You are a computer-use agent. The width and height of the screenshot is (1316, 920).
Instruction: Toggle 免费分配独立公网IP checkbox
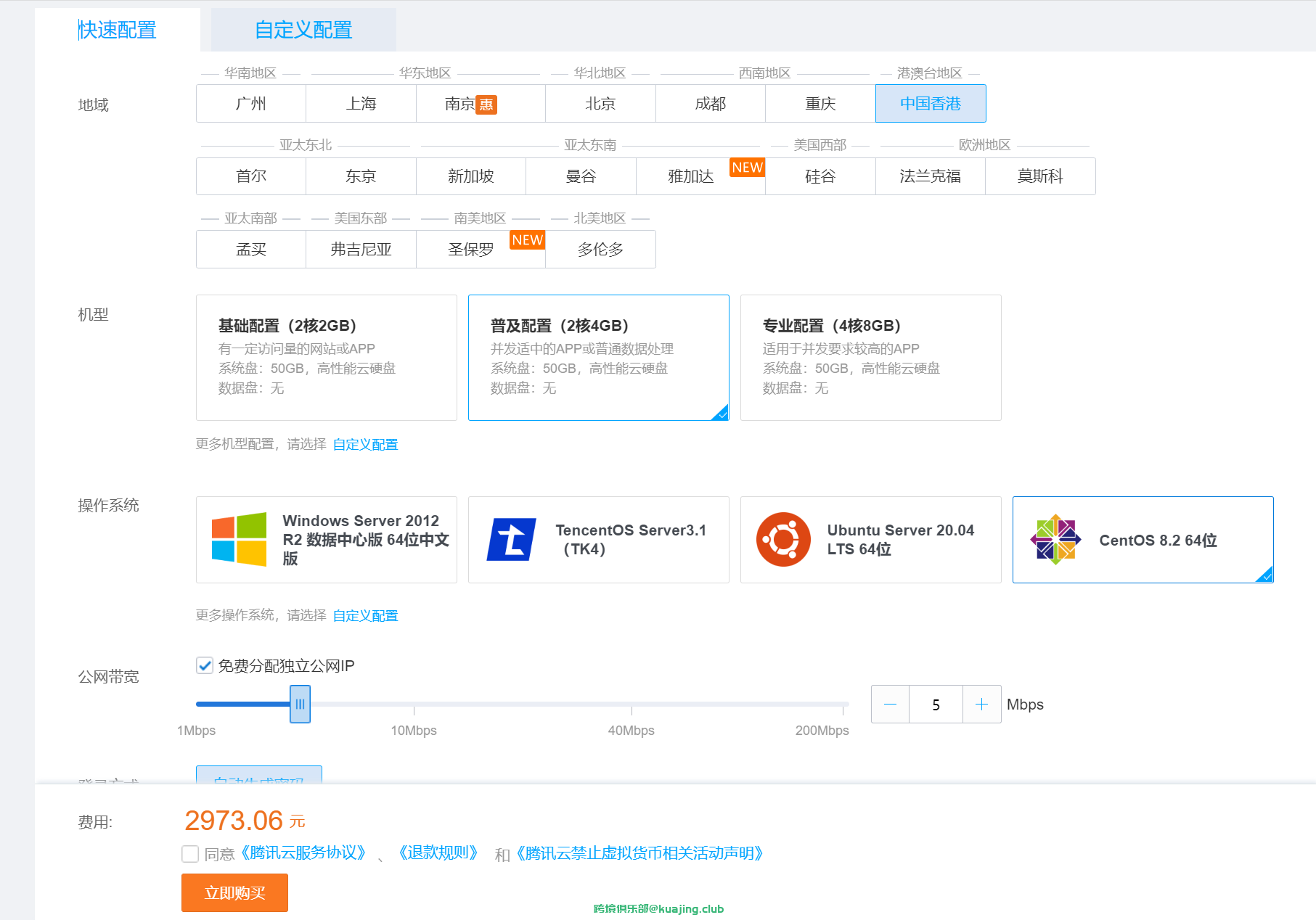coord(205,665)
